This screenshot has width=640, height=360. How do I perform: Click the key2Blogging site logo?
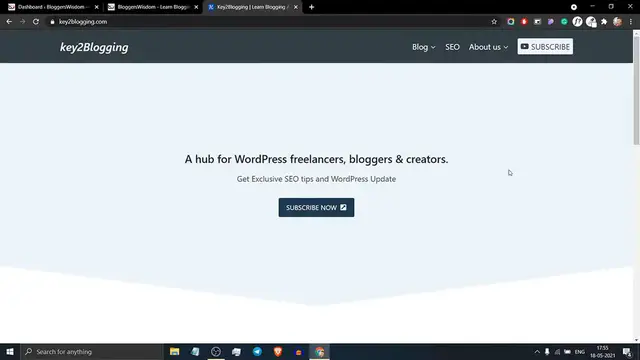pos(94,47)
